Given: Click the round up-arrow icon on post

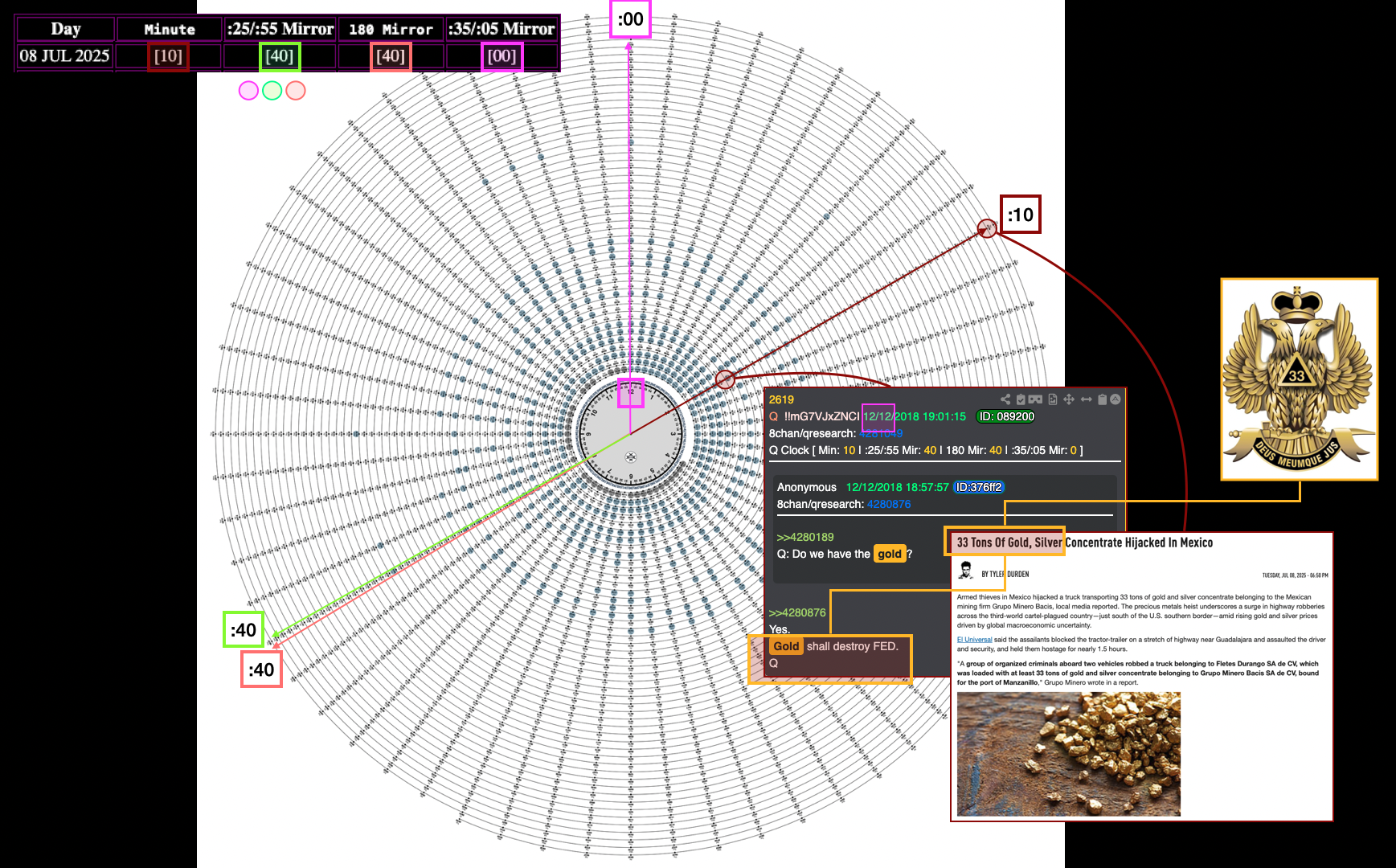Looking at the screenshot, I should [x=1115, y=399].
